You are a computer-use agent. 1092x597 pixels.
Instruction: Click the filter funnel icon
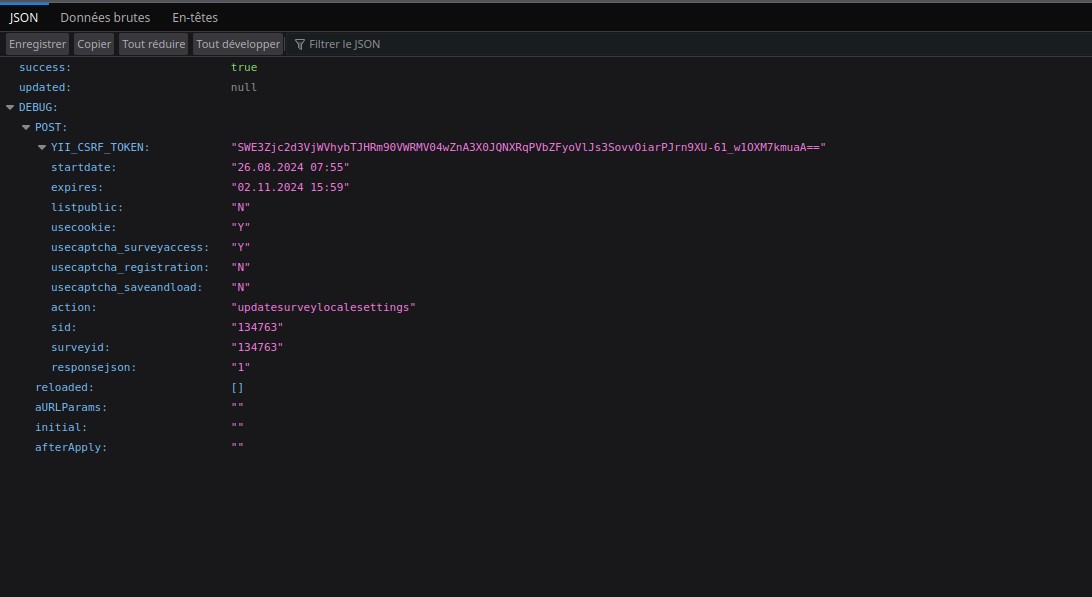[x=299, y=44]
